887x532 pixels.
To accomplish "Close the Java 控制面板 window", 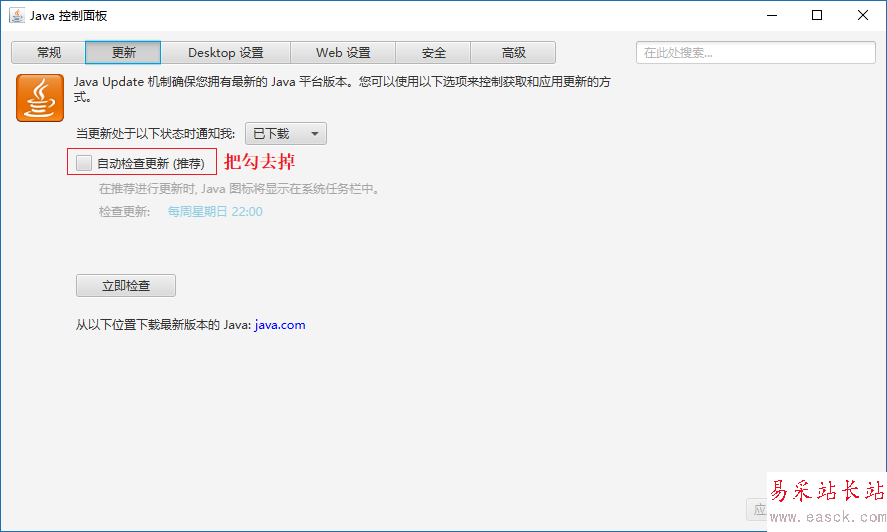I will point(863,15).
